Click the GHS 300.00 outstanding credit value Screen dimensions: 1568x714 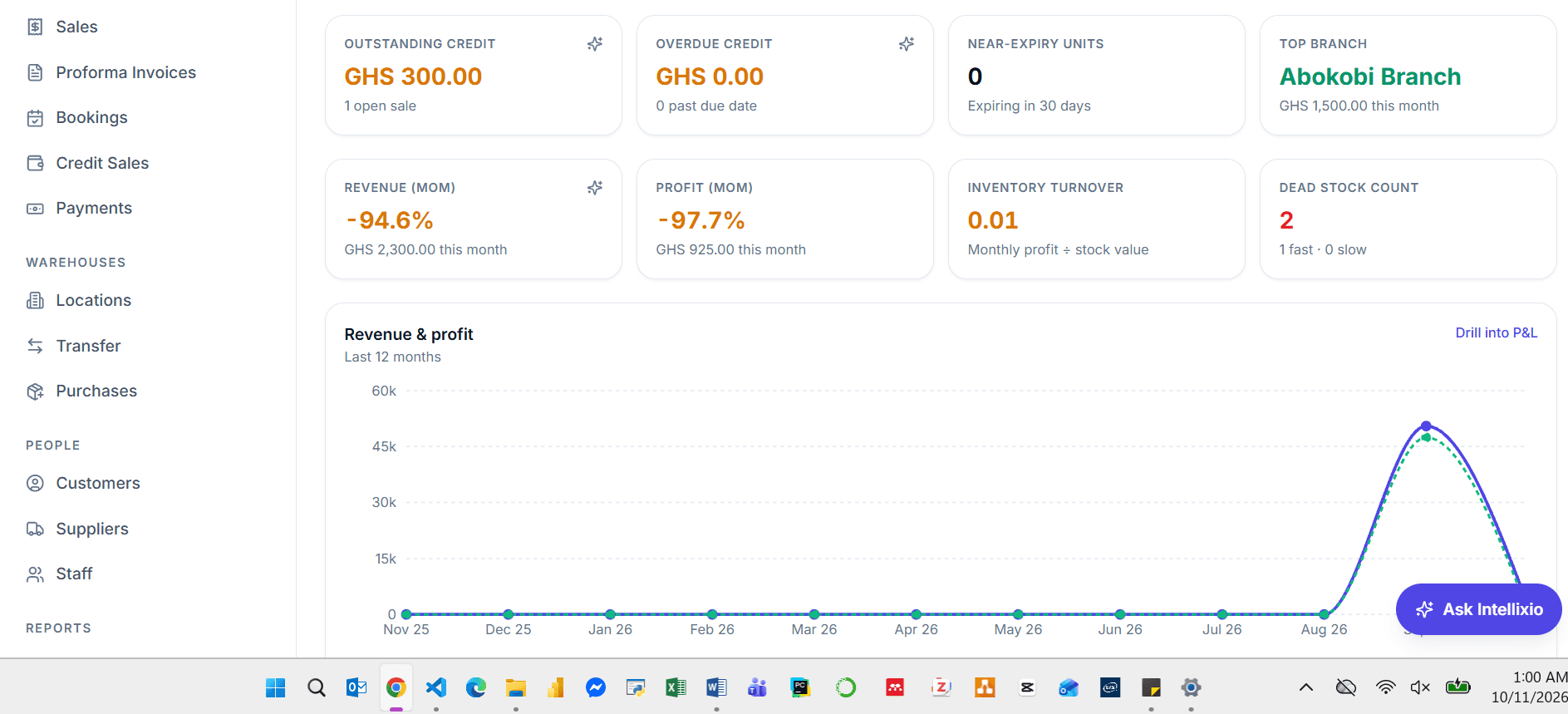point(413,76)
